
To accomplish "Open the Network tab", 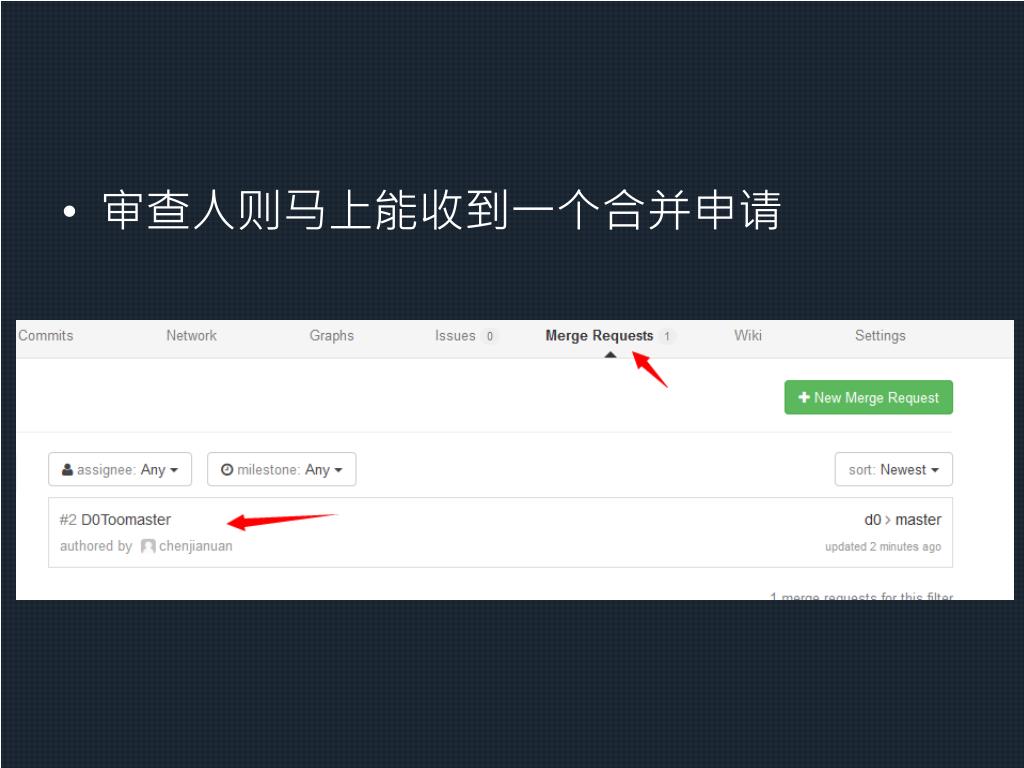I will [x=191, y=336].
